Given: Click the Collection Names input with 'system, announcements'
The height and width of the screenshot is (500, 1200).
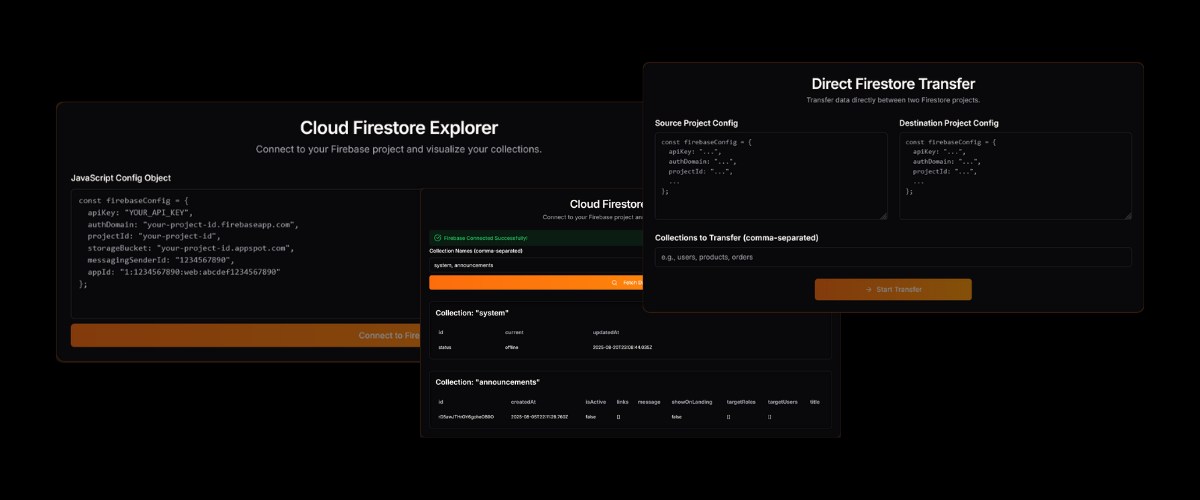Looking at the screenshot, I should coord(536,265).
